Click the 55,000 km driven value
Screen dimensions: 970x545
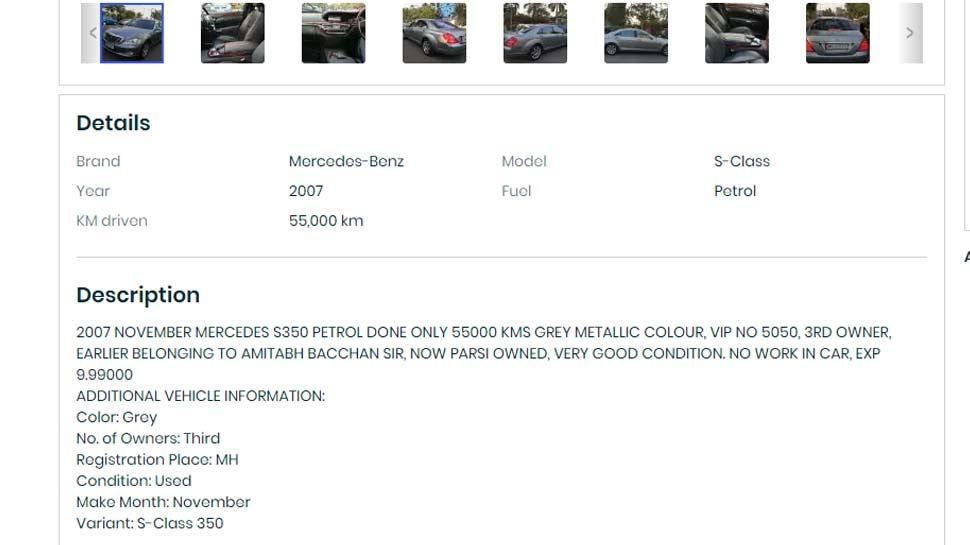coord(326,221)
